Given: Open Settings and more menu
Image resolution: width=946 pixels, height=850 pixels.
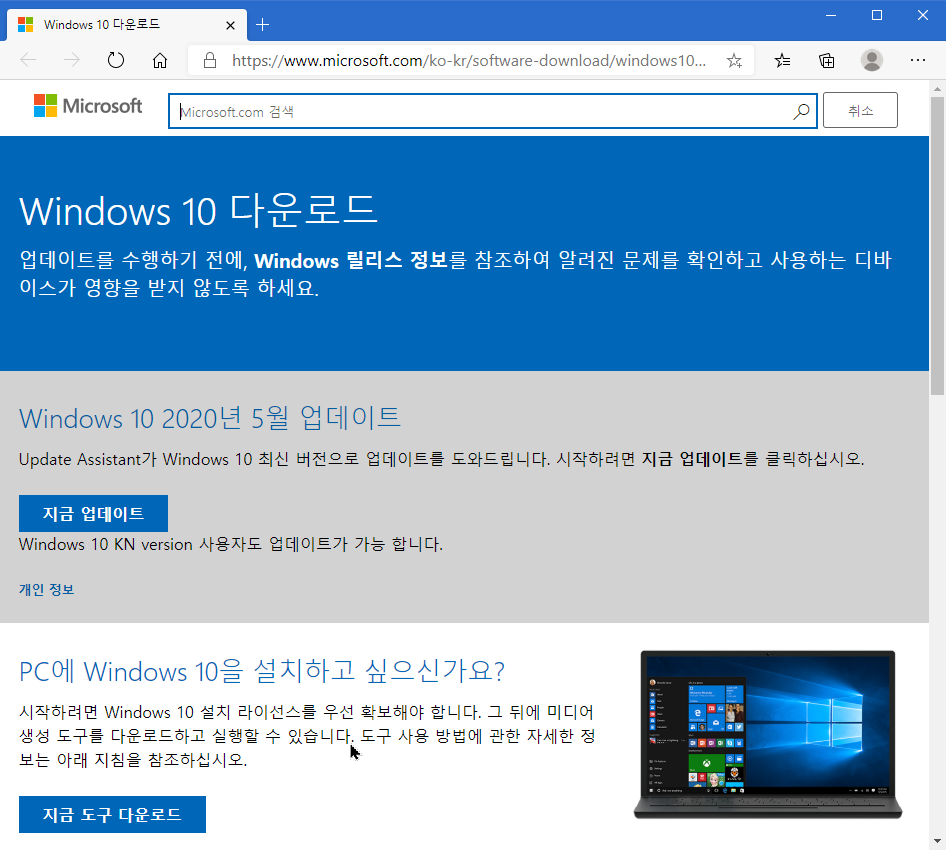Looking at the screenshot, I should tap(918, 60).
